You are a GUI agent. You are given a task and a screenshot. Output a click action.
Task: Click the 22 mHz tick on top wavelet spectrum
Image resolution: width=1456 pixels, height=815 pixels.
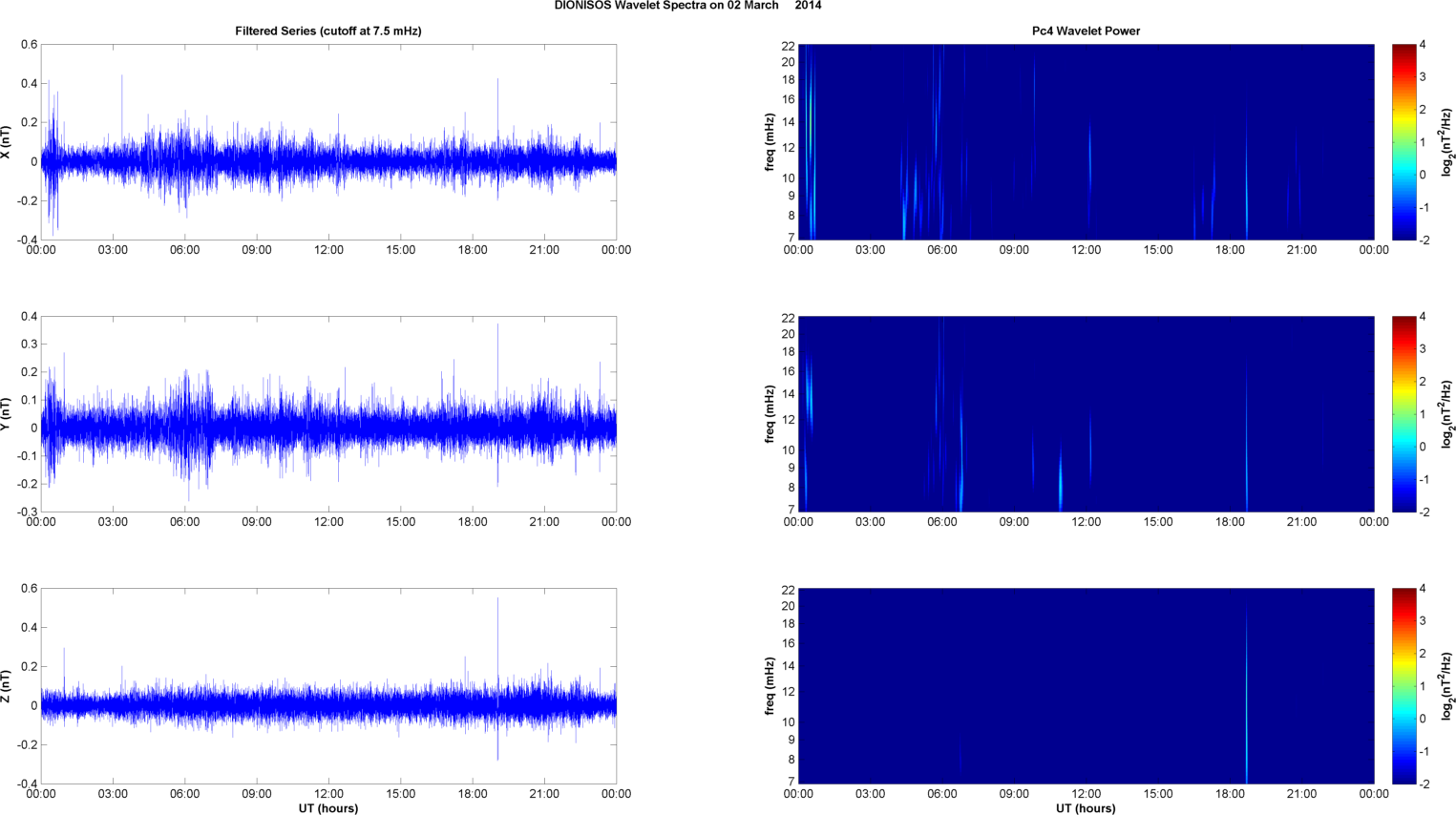(x=788, y=46)
